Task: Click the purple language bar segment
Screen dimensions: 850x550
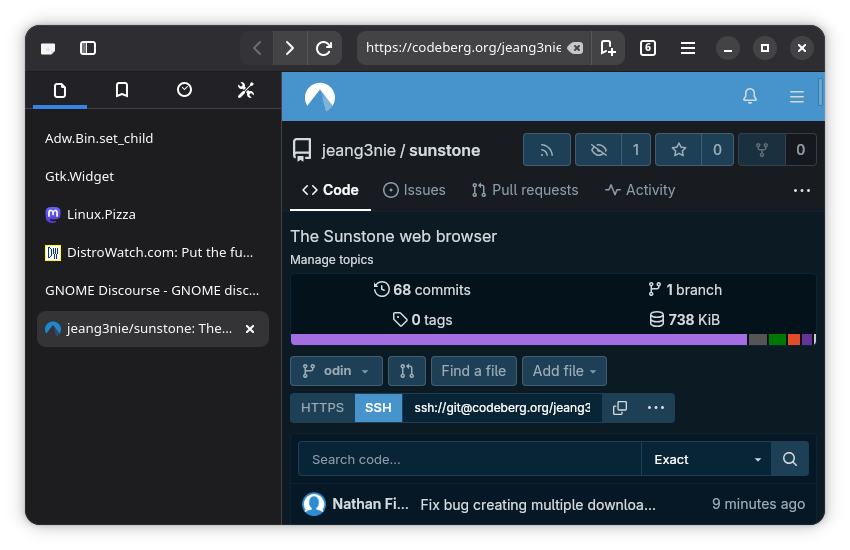Action: tap(518, 340)
